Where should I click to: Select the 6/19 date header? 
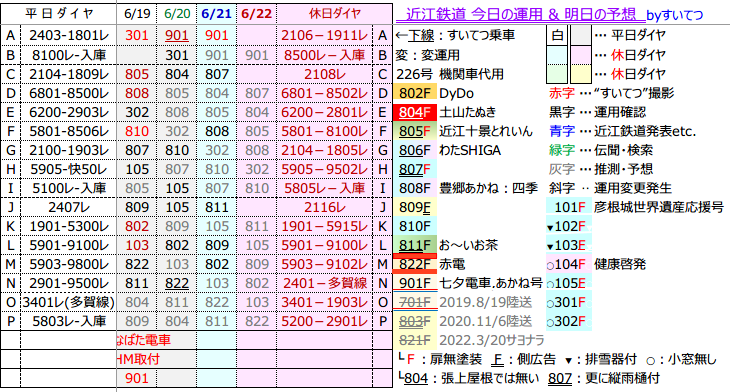(137, 14)
